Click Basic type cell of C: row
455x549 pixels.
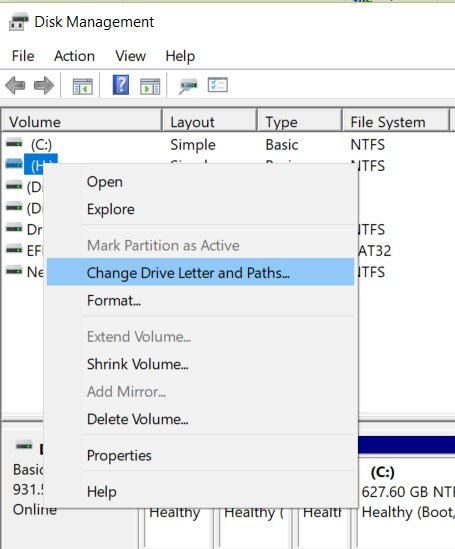point(282,145)
